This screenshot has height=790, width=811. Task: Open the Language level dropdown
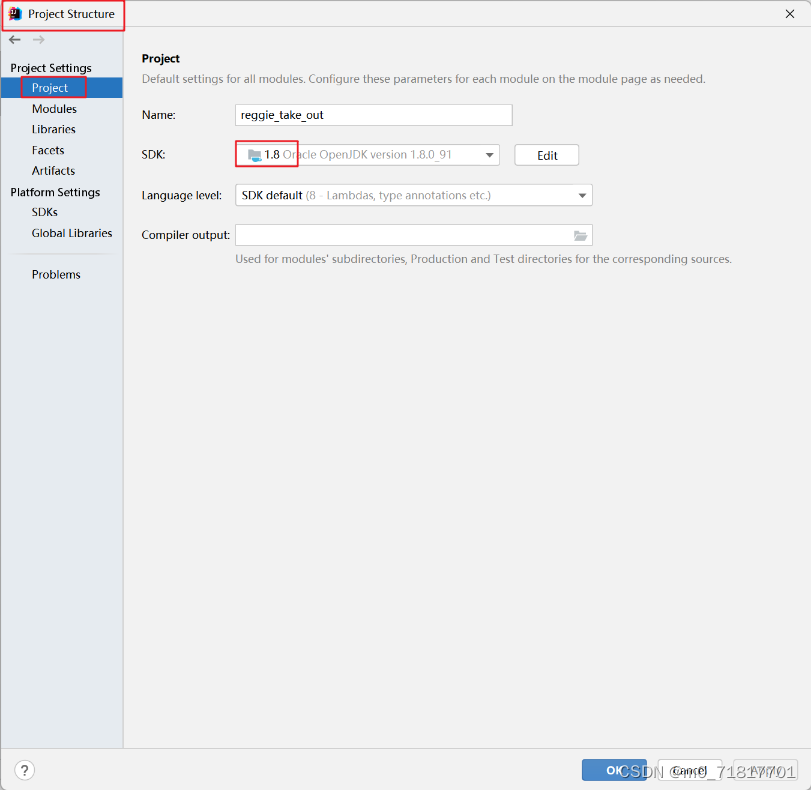click(582, 195)
